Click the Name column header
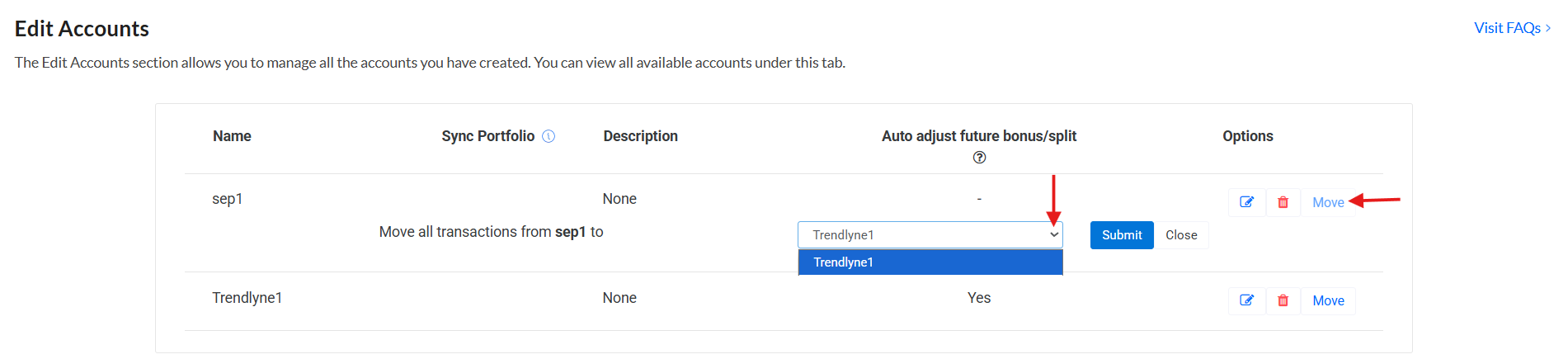 232,136
